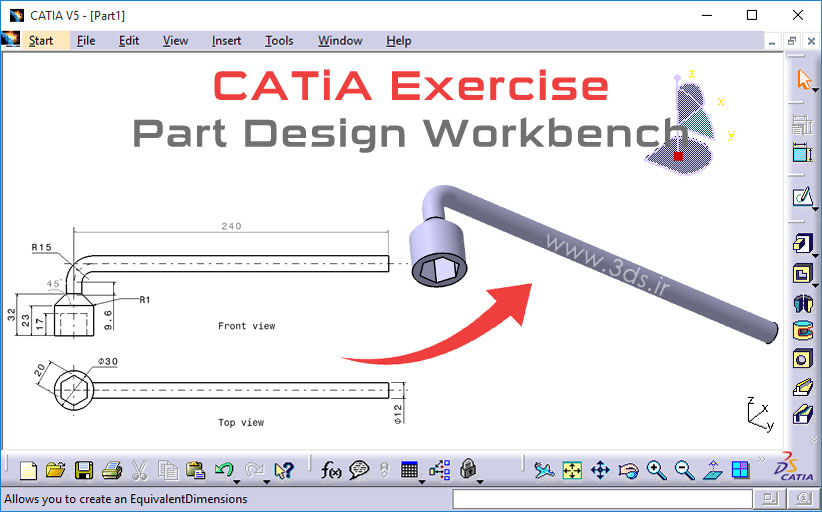Screen dimensions: 822x512
Task: Click the Fit All In icon
Action: pos(572,470)
